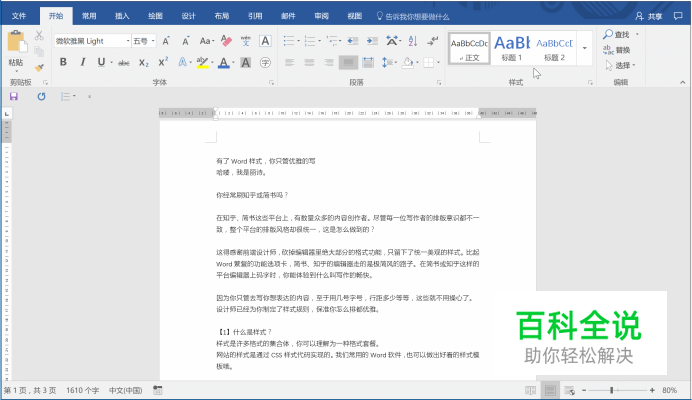692x400 pixels.
Task: Justify paragraph text
Action: pos(348,63)
